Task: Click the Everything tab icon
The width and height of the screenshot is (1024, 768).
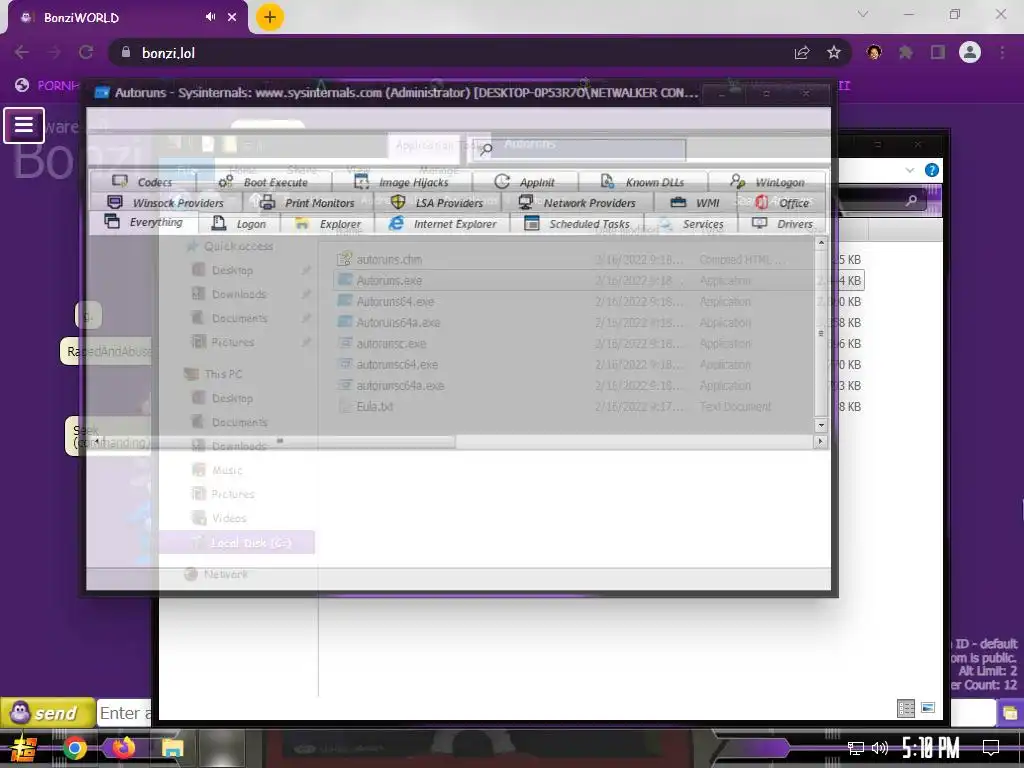Action: coord(112,221)
